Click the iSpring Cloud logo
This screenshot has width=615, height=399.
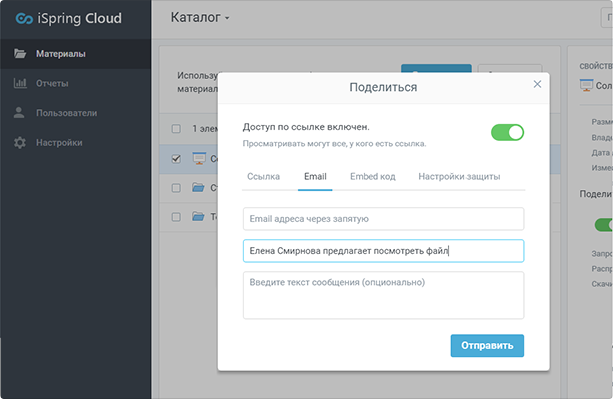68,18
